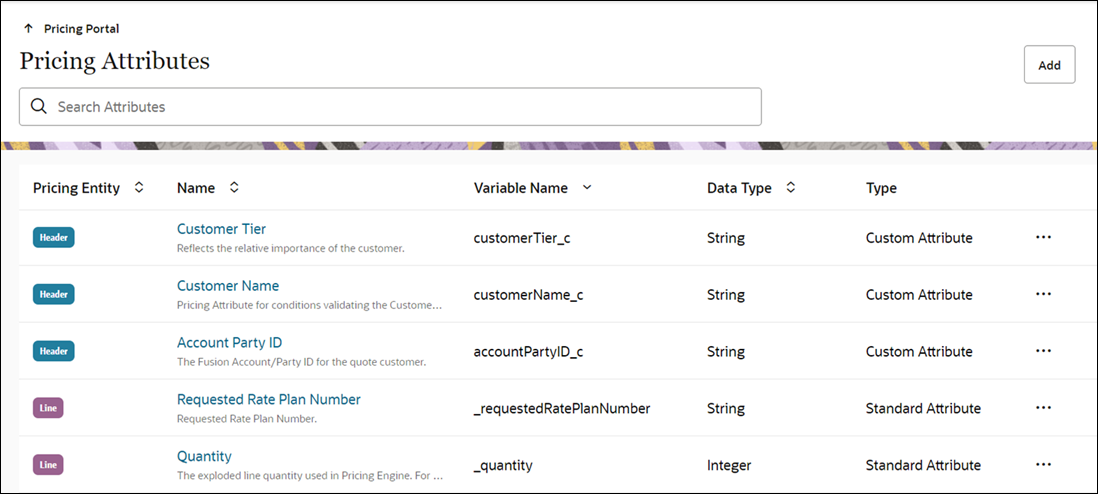1098x494 pixels.
Task: Open the actions menu for the Customer Tier row
Action: tap(1043, 238)
